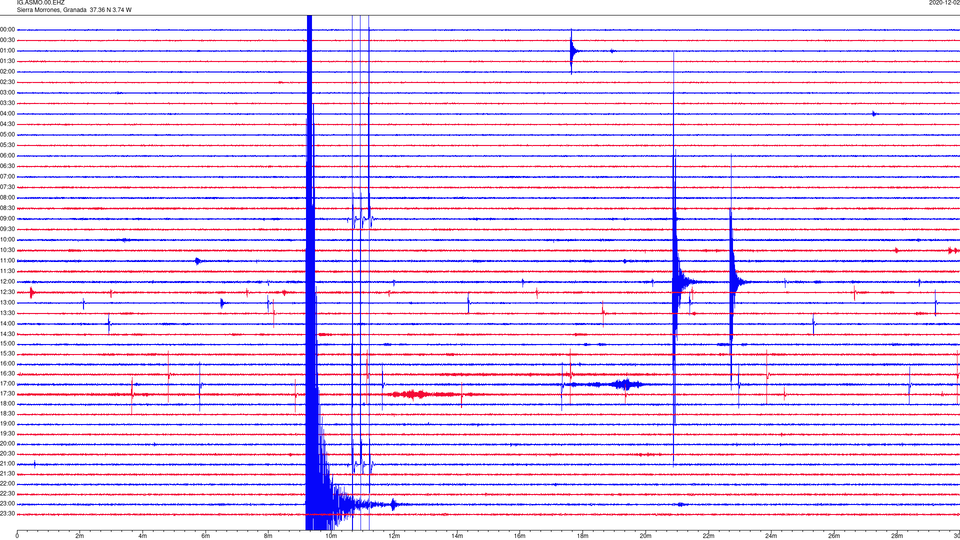Viewport: 960px width, 540px height.
Task: Select the 09:00 time label
Action: click(7, 219)
